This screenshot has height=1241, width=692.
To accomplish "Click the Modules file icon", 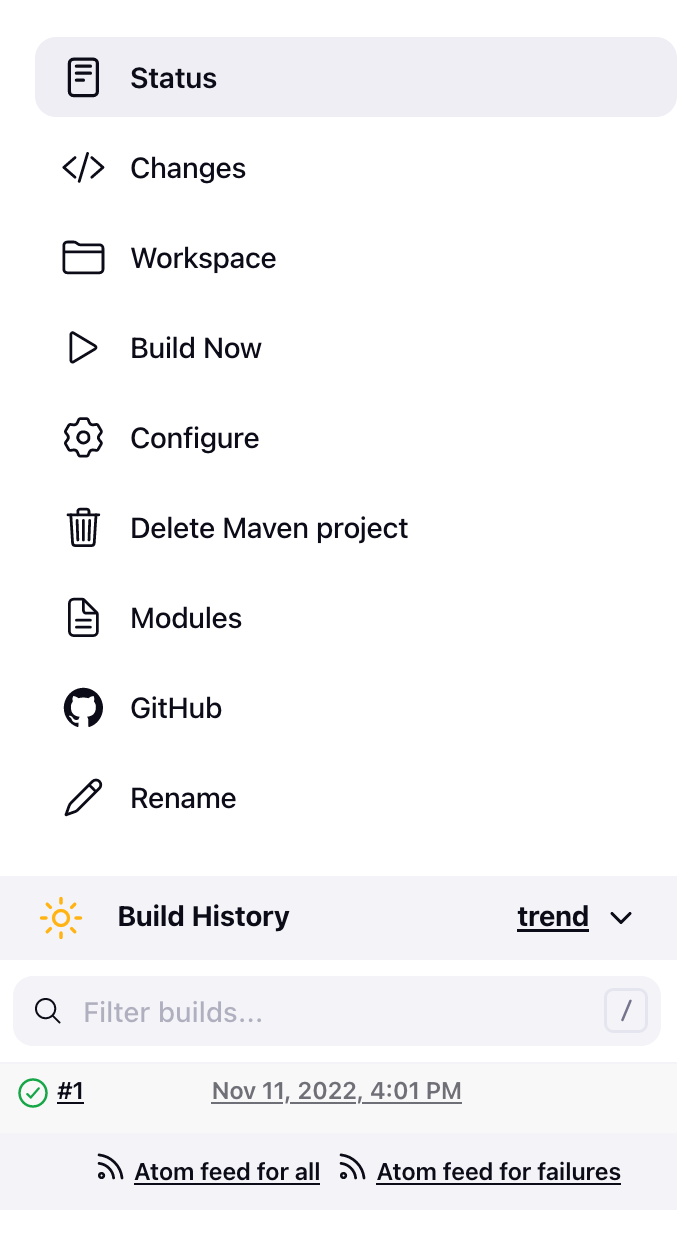I will (83, 618).
